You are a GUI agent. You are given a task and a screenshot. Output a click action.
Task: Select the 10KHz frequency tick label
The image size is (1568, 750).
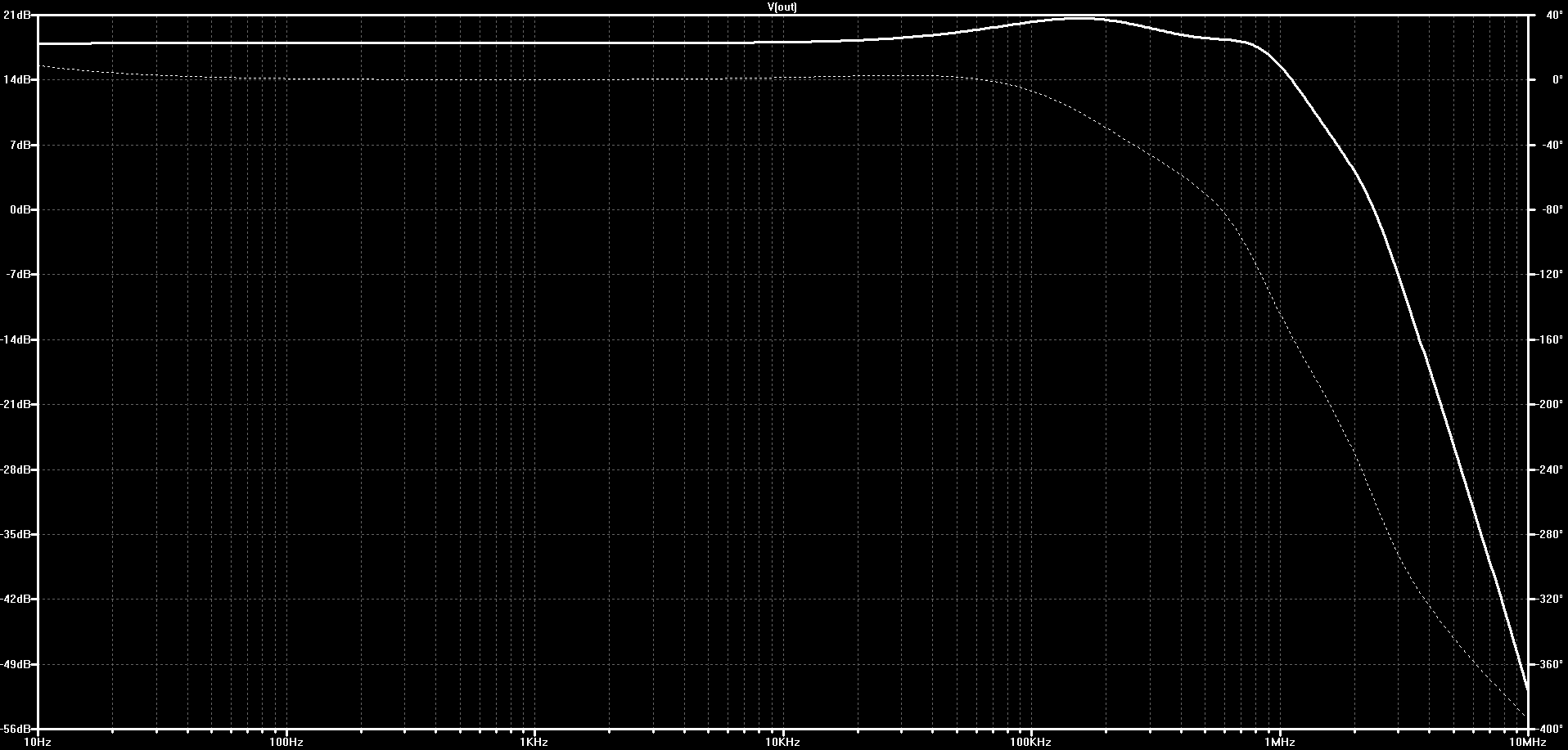782,742
